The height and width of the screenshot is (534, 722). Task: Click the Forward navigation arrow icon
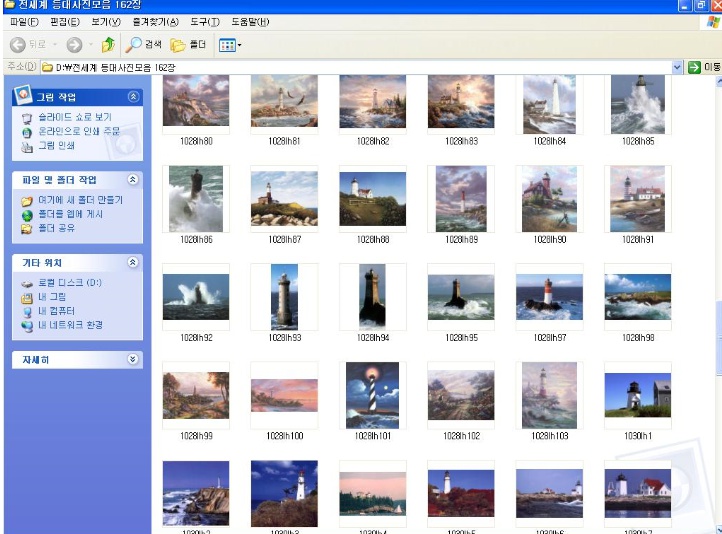pos(74,45)
